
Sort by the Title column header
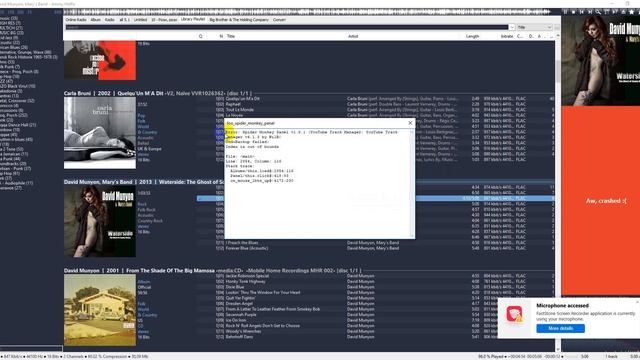(231, 36)
